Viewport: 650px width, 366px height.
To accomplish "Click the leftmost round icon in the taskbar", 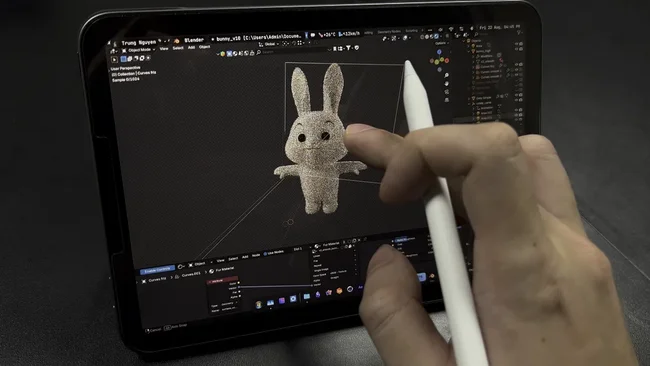I will (x=259, y=305).
